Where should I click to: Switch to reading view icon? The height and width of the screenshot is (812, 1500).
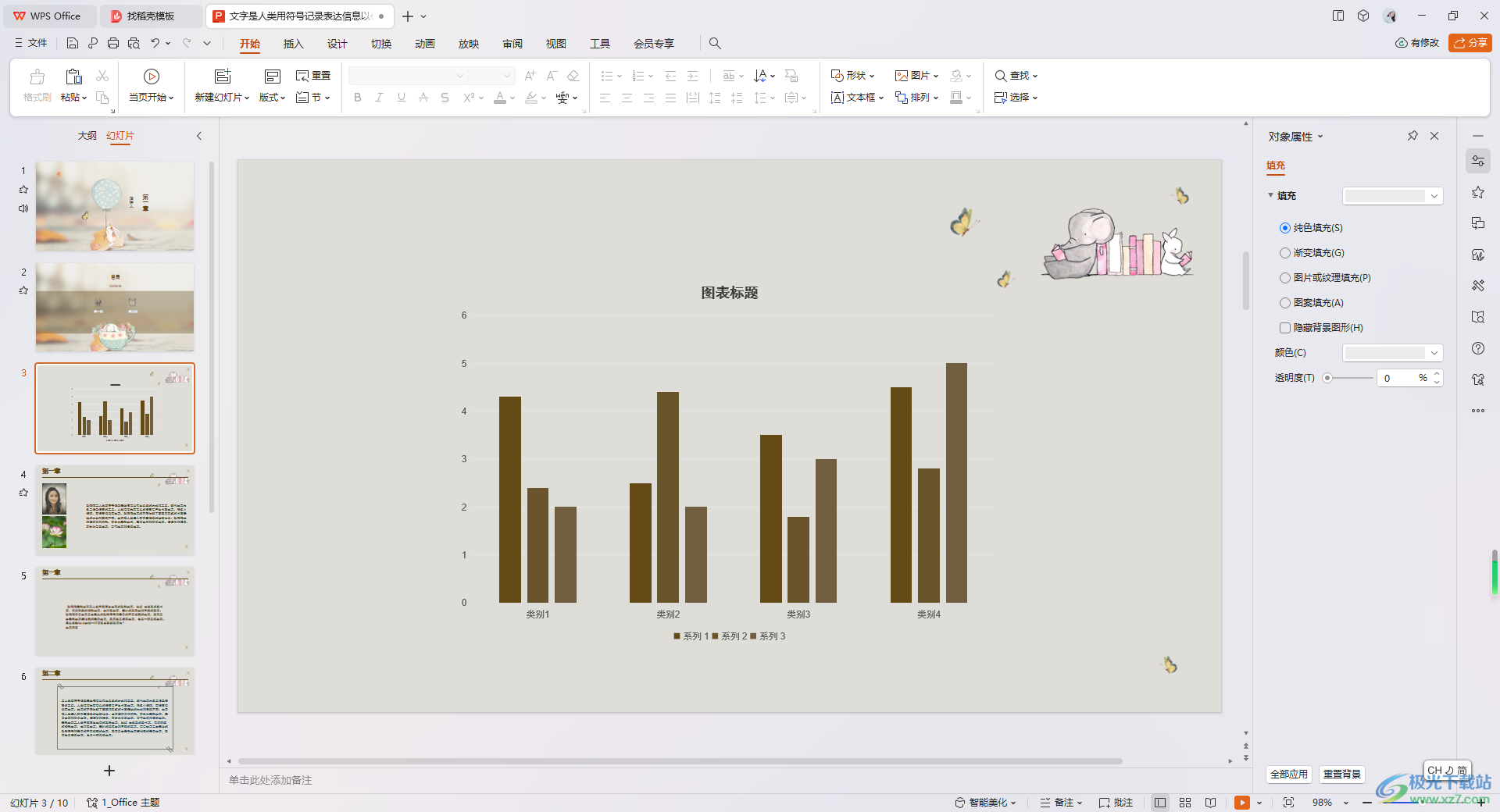[1210, 803]
